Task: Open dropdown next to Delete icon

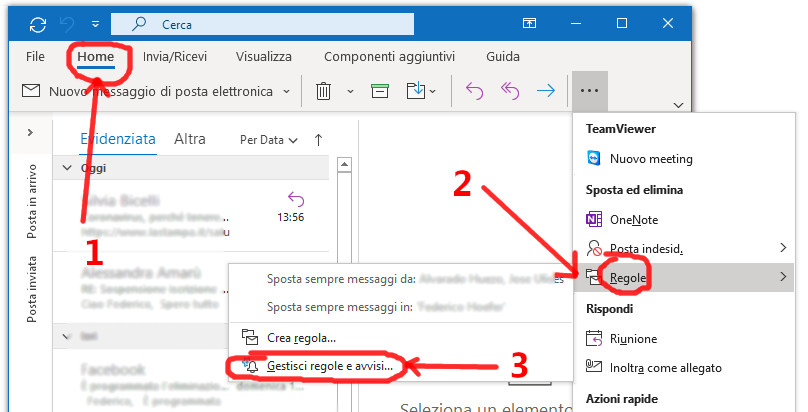Action: click(x=350, y=92)
